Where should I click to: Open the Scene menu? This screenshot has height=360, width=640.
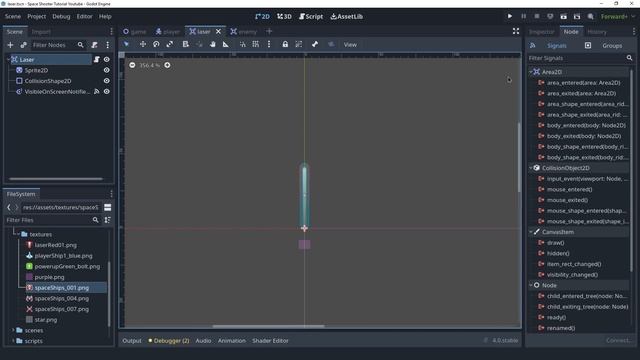coord(13,16)
